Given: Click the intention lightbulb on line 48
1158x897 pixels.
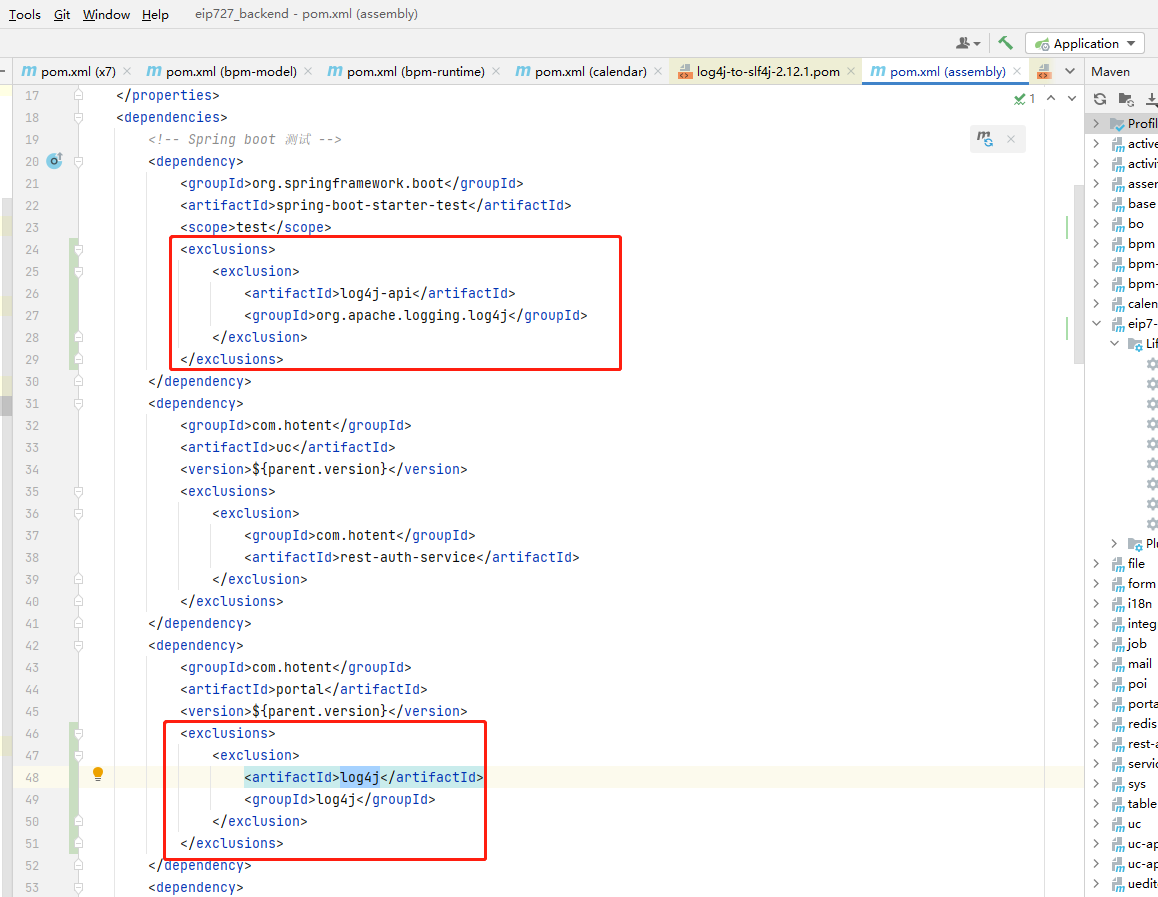Looking at the screenshot, I should click(98, 774).
